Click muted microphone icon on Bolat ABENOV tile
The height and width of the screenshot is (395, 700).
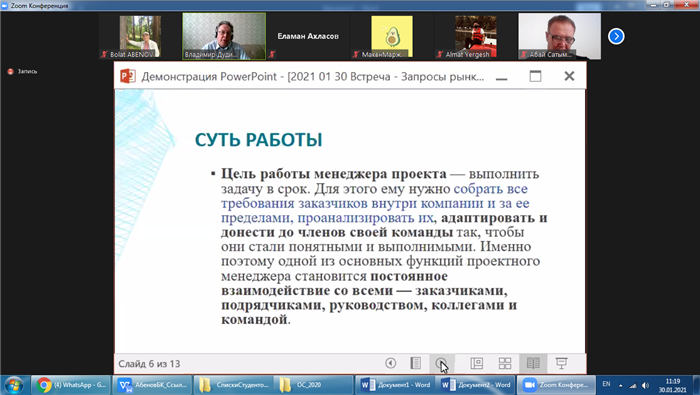[104, 54]
